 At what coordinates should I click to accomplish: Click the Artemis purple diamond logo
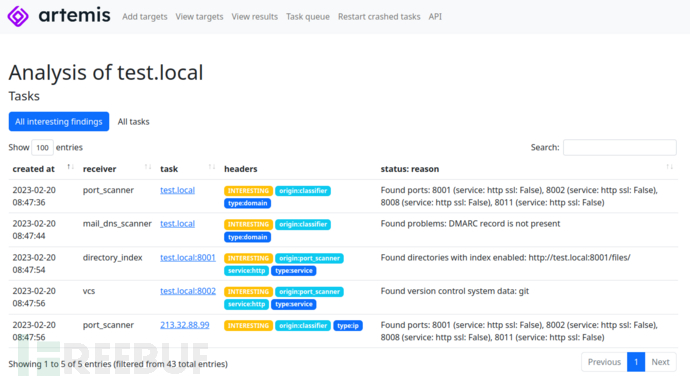point(18,16)
